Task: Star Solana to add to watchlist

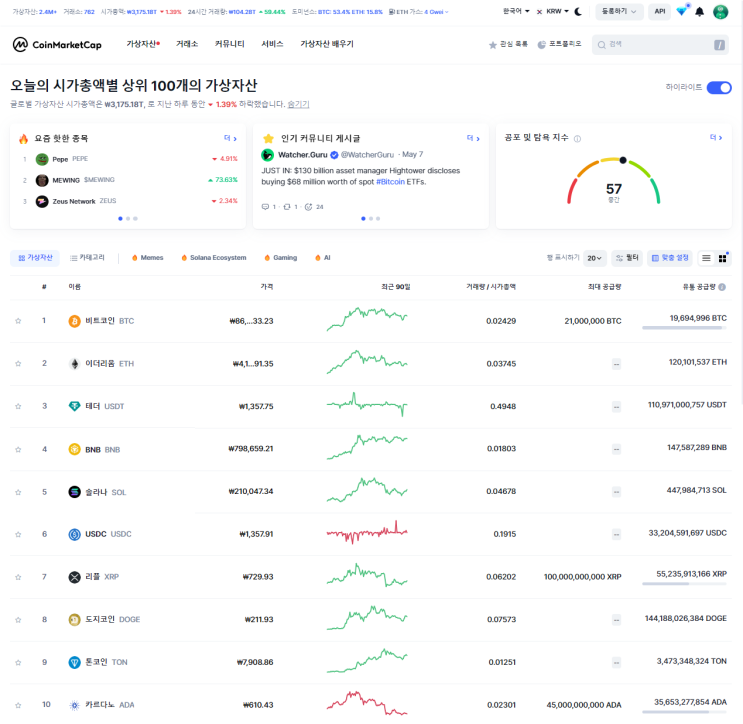Action: [x=18, y=492]
